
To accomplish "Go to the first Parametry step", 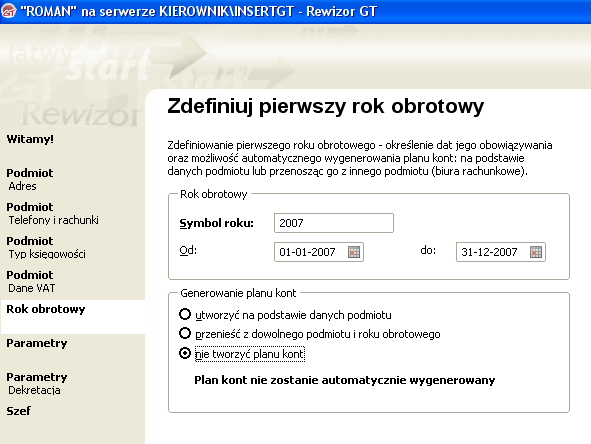I will 37,343.
